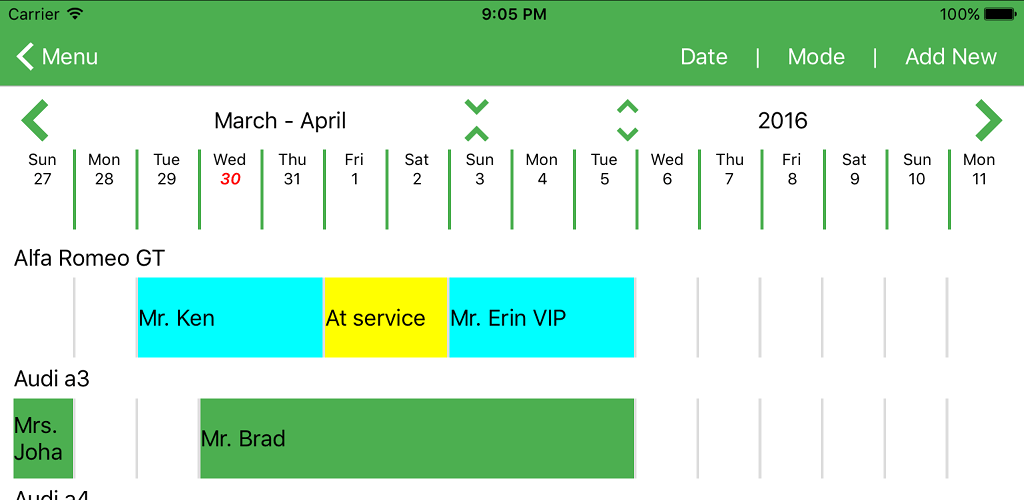This screenshot has width=1024, height=500.
Task: Select Wed 30 highlighted date column
Action: (230, 169)
